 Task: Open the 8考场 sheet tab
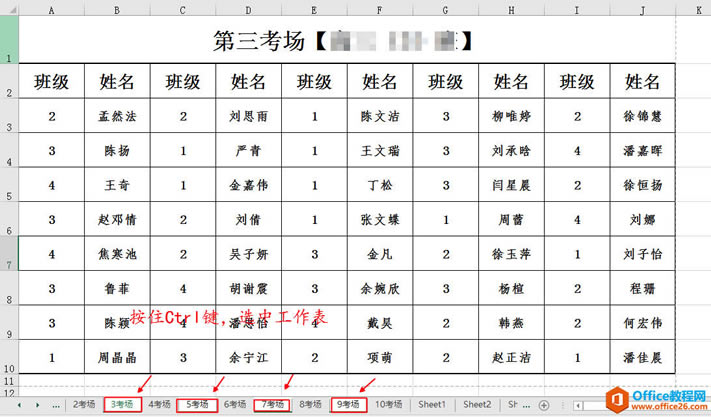(310, 404)
